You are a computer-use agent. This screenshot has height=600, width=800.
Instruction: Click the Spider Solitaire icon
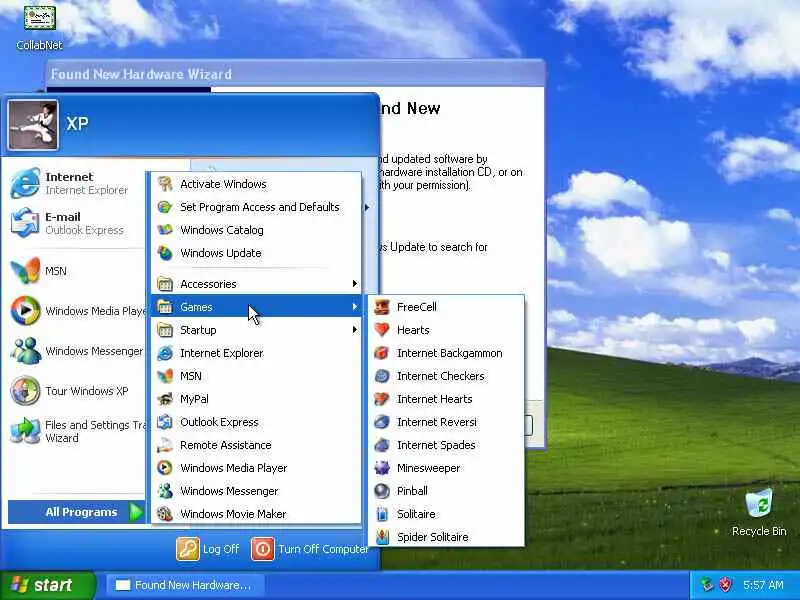coord(382,537)
